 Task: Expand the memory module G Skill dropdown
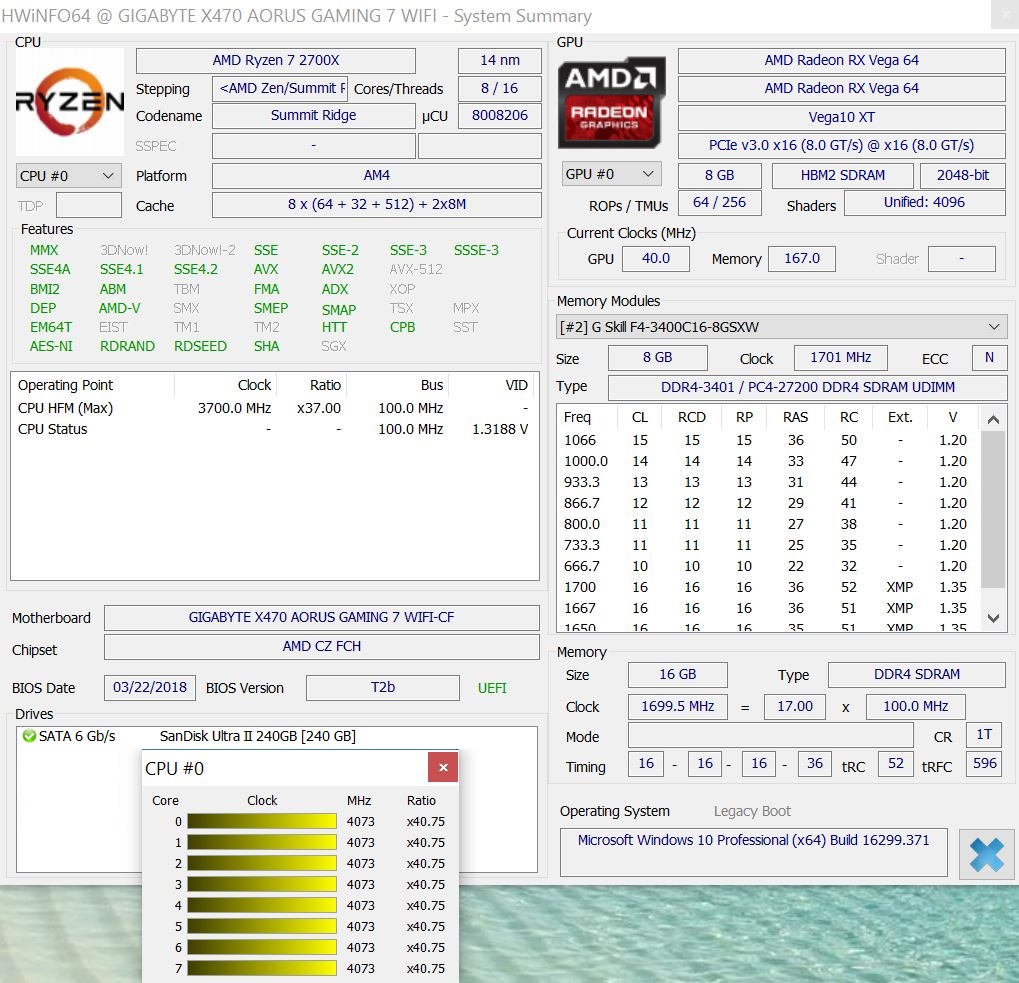[781, 327]
